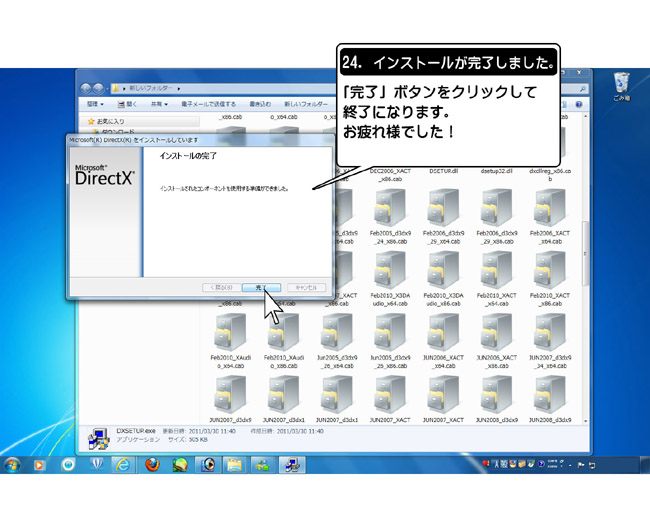This screenshot has width=650, height=507.
Task: Click Explorer file list vertical scrollbar
Action: click(x=585, y=254)
